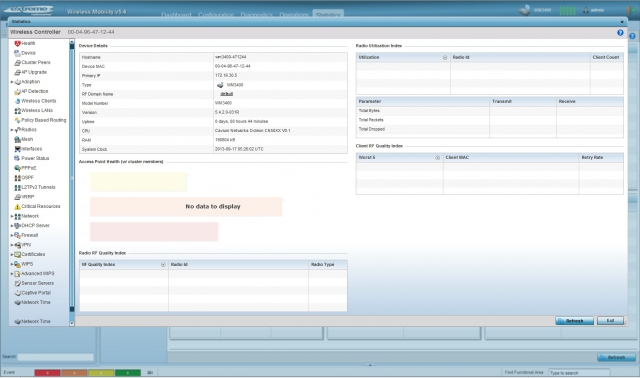Click the Client MAC column header
640x378 pixels.
pos(511,158)
